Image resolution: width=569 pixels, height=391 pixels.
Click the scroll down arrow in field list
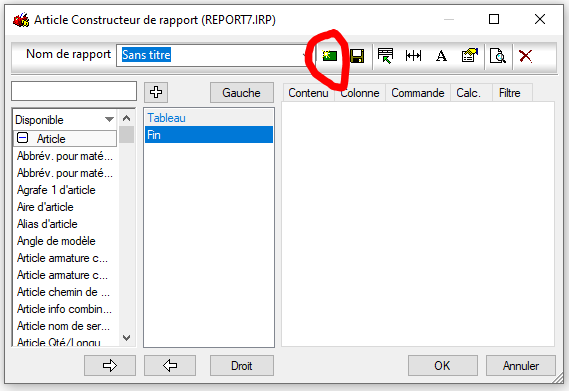[x=126, y=338]
